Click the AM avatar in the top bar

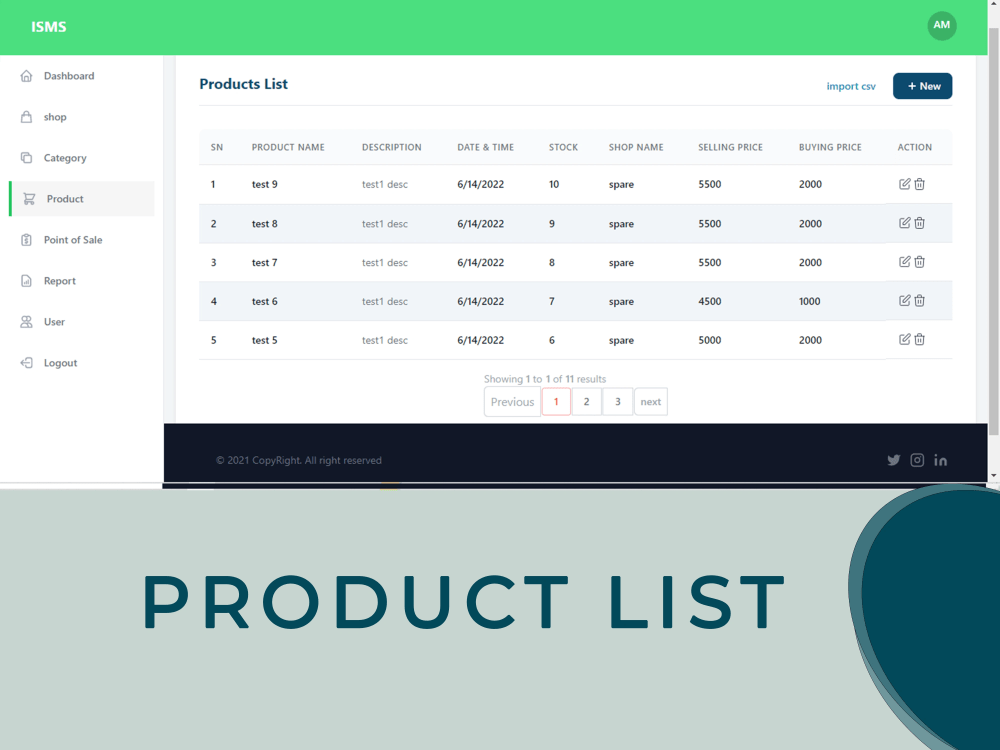(941, 26)
